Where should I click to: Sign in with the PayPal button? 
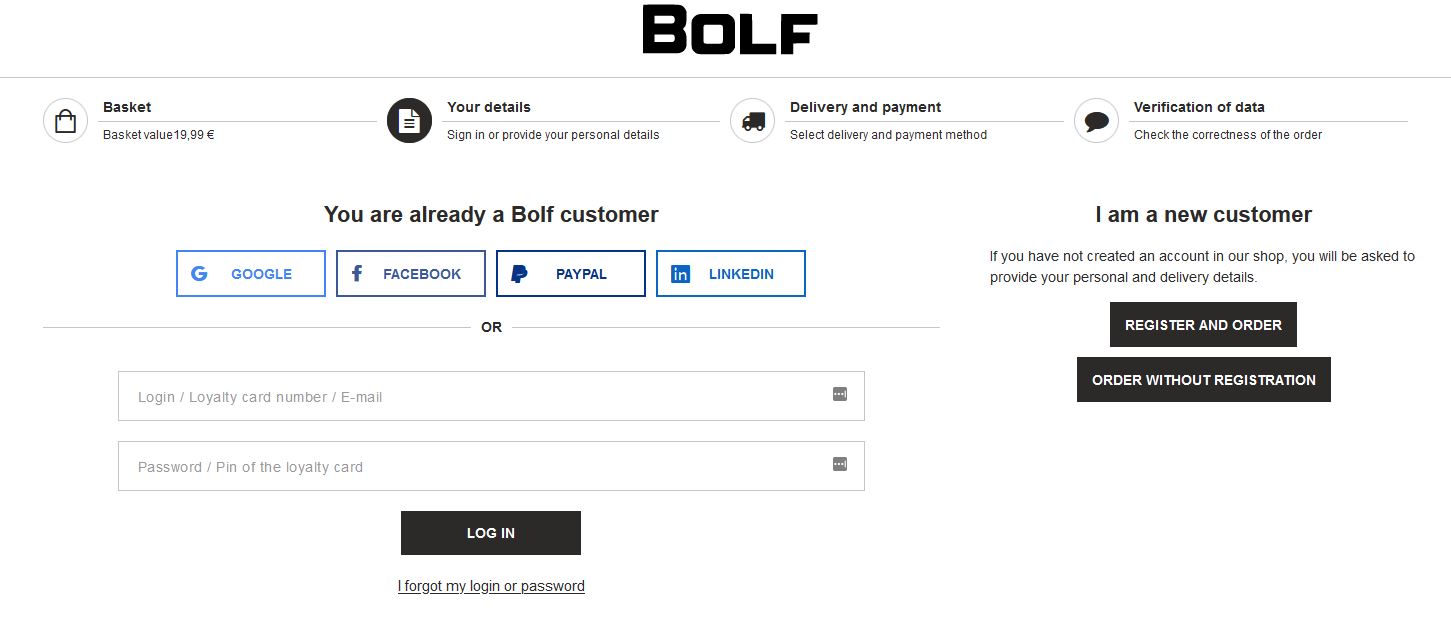click(571, 274)
